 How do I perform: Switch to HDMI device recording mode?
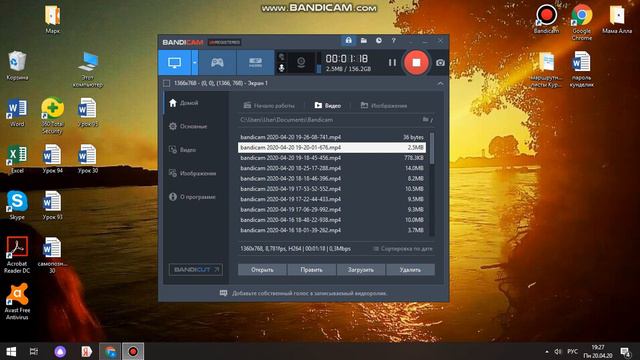(x=256, y=62)
